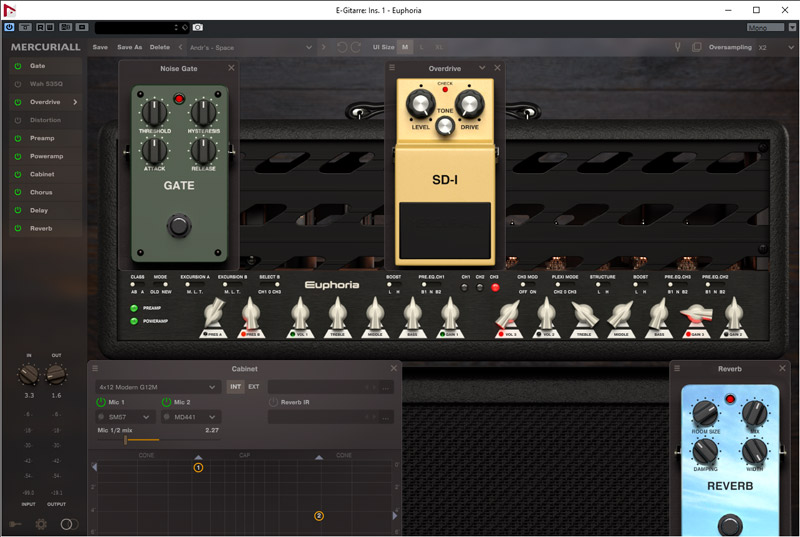Open the 4x12 Modern G12M cabinet dropdown

click(158, 386)
